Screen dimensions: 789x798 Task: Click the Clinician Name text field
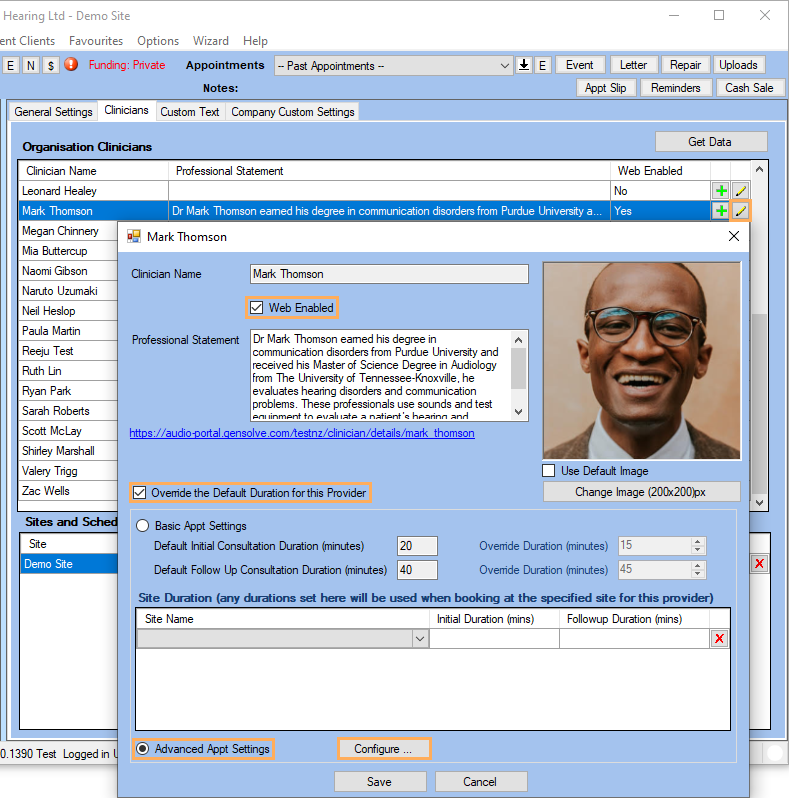click(x=389, y=274)
